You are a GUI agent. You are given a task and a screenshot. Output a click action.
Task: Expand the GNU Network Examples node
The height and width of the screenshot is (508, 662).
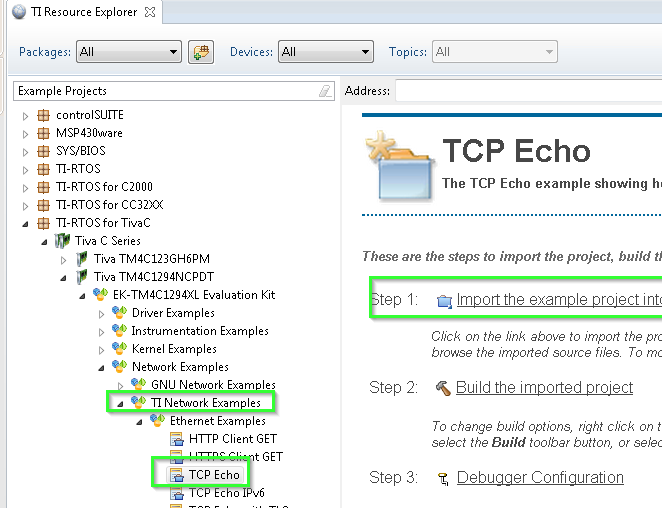pyautogui.click(x=120, y=386)
